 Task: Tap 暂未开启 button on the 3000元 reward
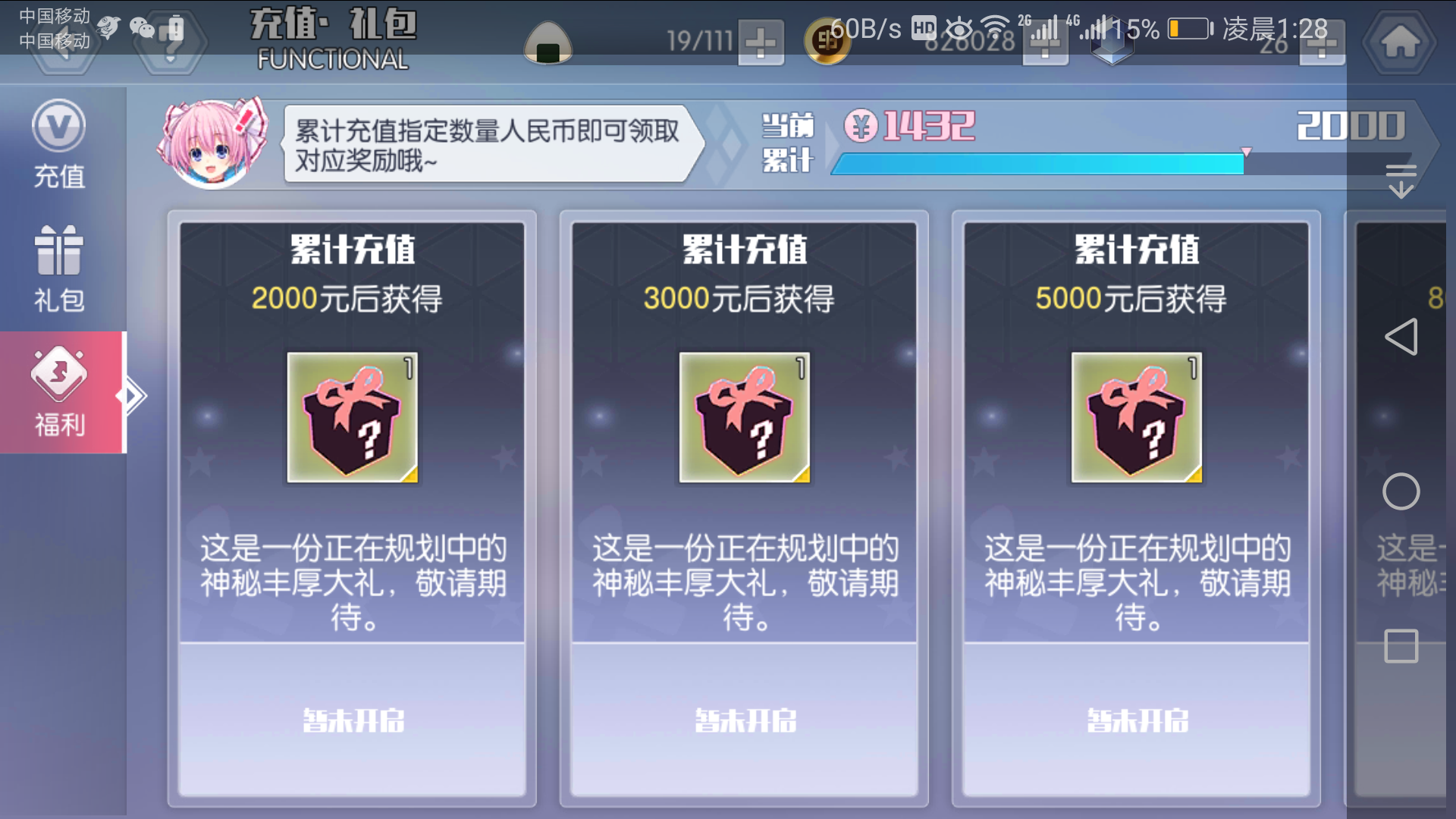(745, 720)
